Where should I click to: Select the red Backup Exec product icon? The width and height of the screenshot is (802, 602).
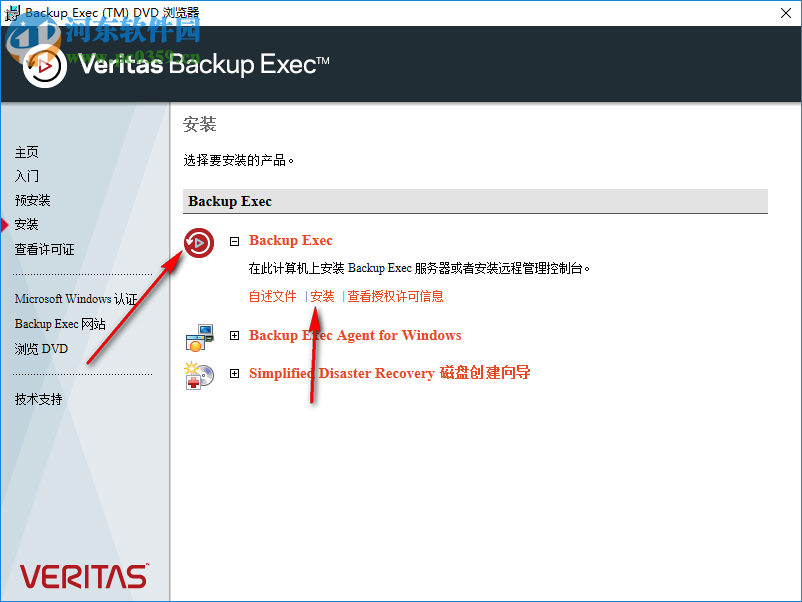(x=199, y=243)
